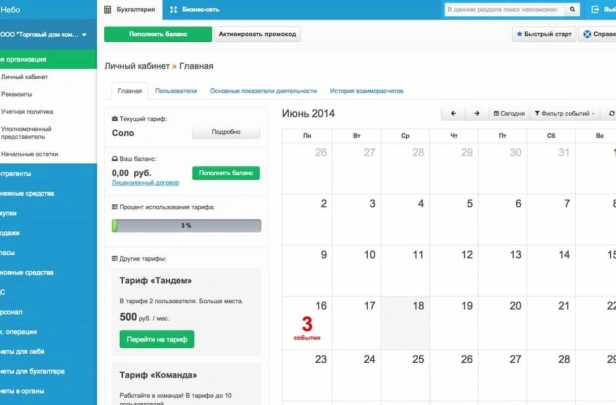This screenshot has height=405, width=616.
Task: Go to next month arrow
Action: coord(477,114)
